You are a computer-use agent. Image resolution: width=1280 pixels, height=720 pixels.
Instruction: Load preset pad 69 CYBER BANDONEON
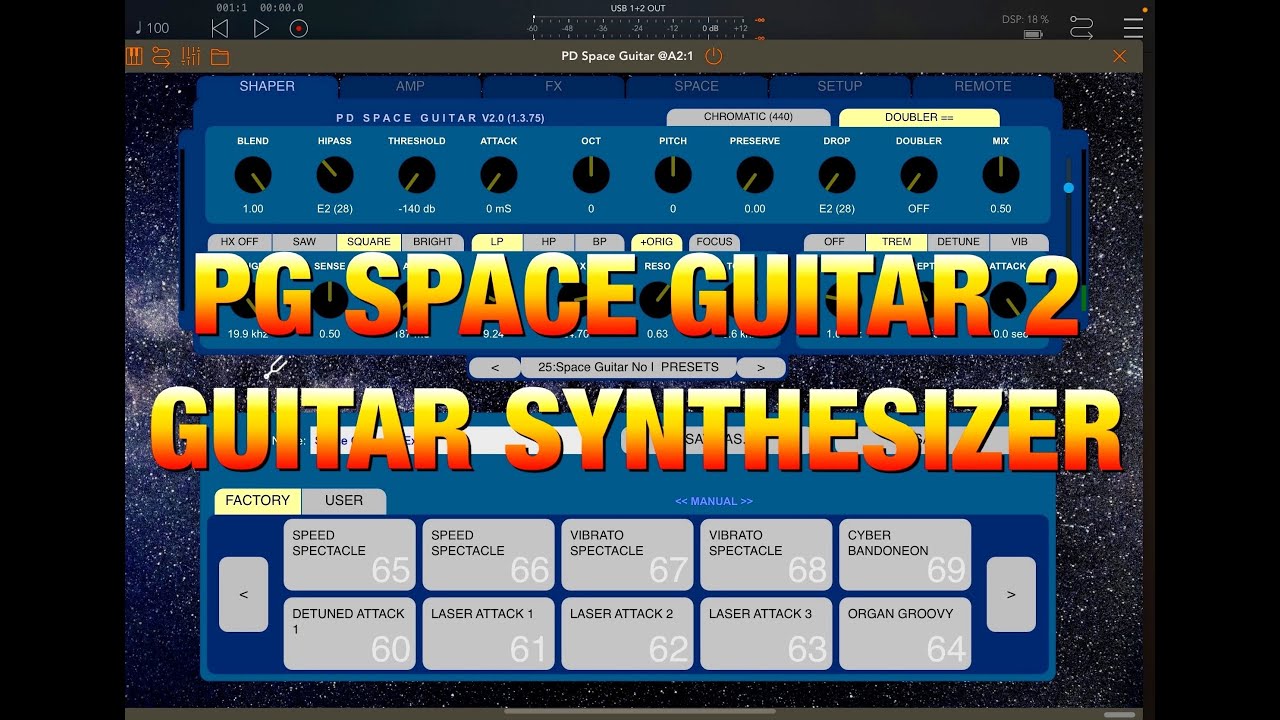[906, 554]
